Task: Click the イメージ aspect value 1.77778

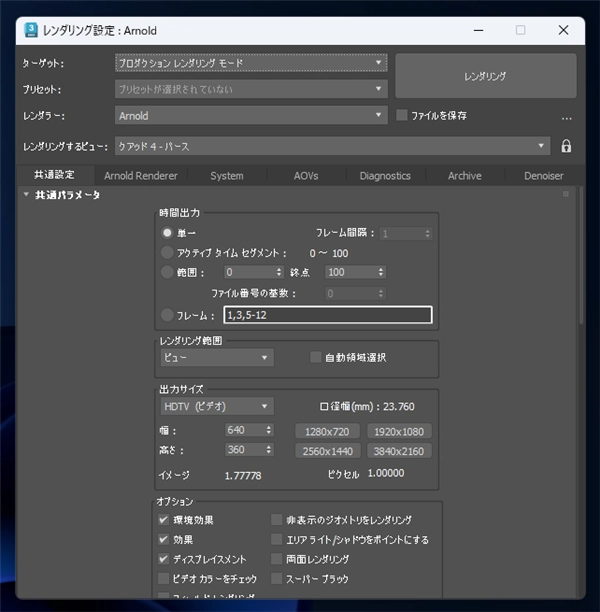Action: (x=243, y=475)
